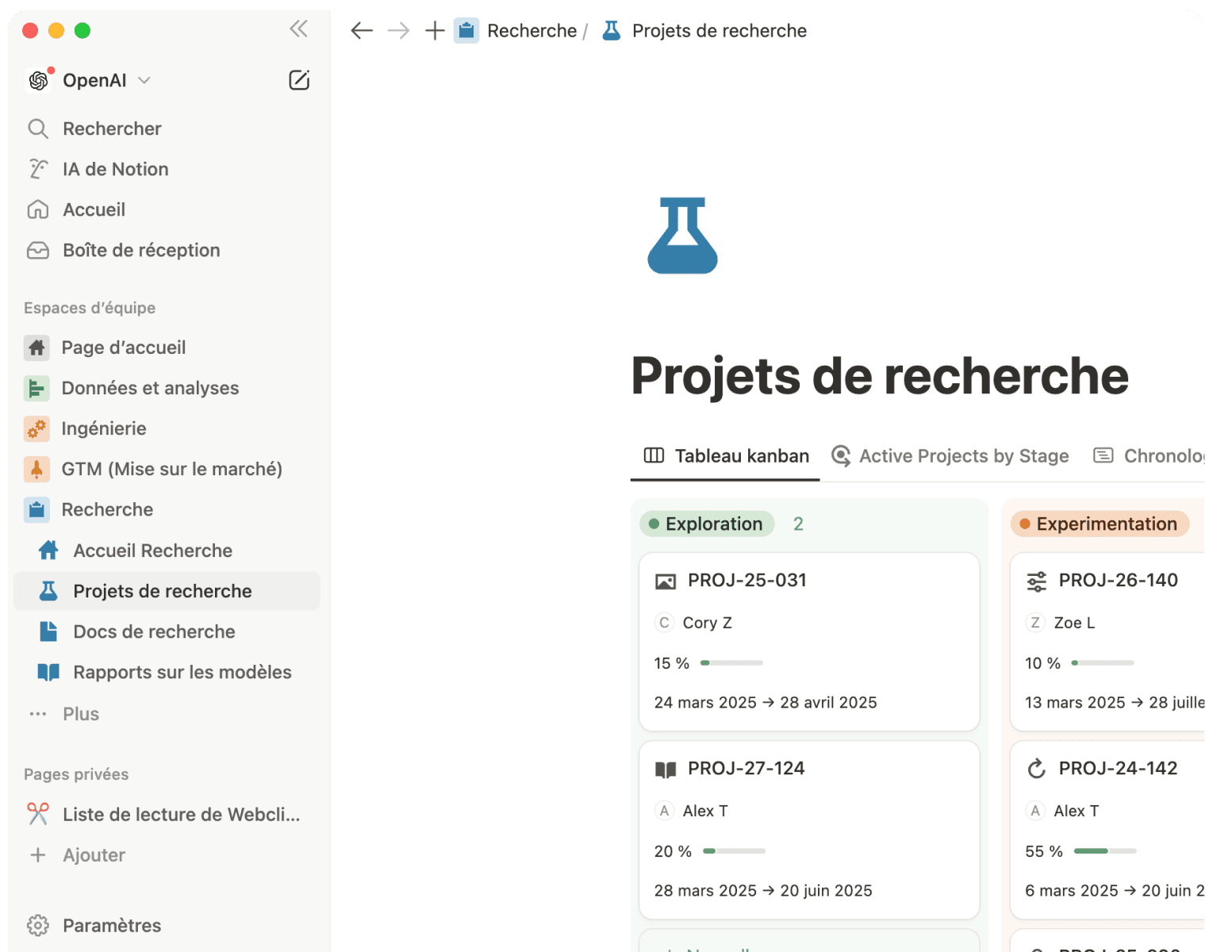Click the Rapports sur les modèles book icon
The image size is (1232, 952).
[48, 672]
